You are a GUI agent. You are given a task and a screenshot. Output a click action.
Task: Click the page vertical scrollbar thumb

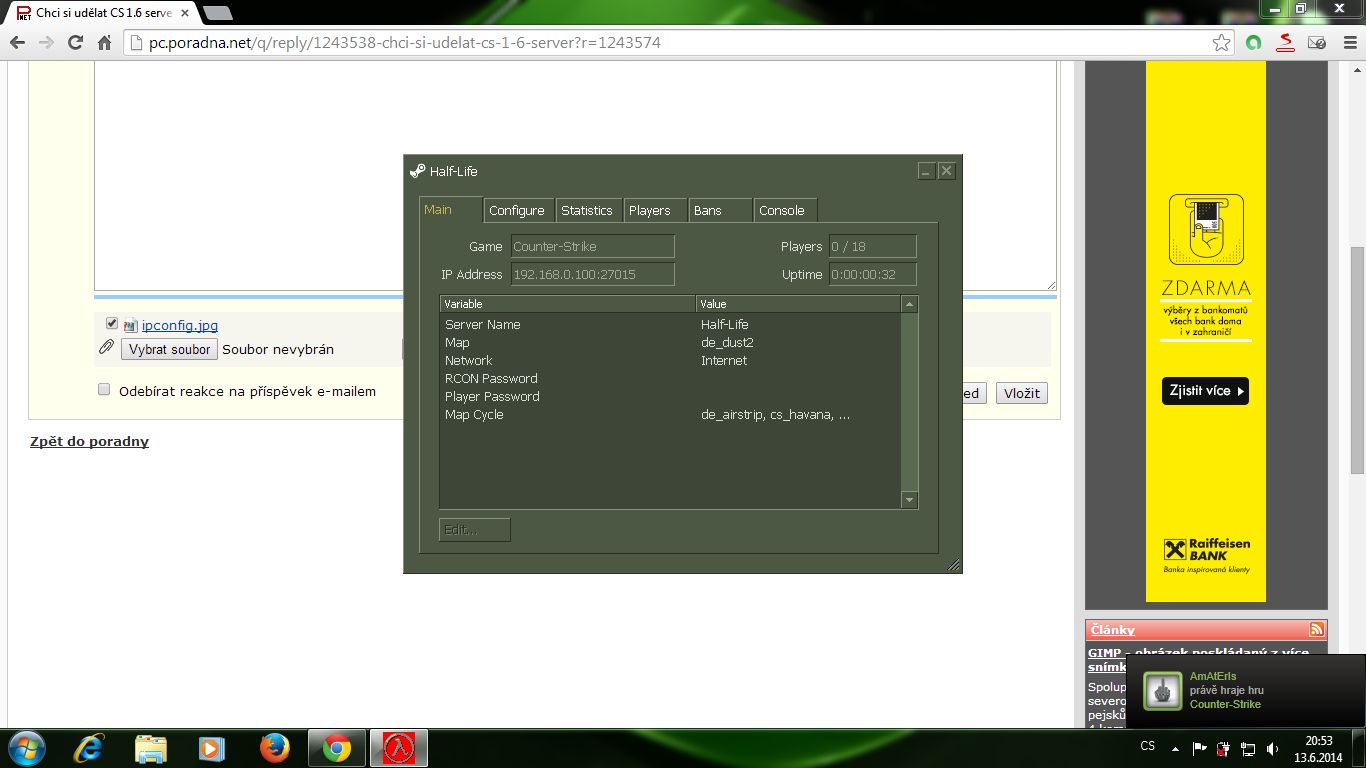(x=1357, y=360)
